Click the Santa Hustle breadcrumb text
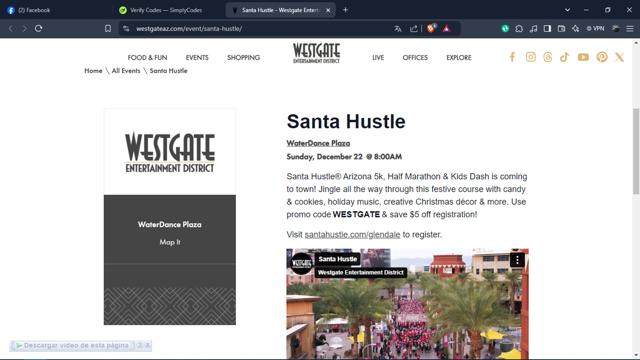The width and height of the screenshot is (640, 360). point(168,71)
